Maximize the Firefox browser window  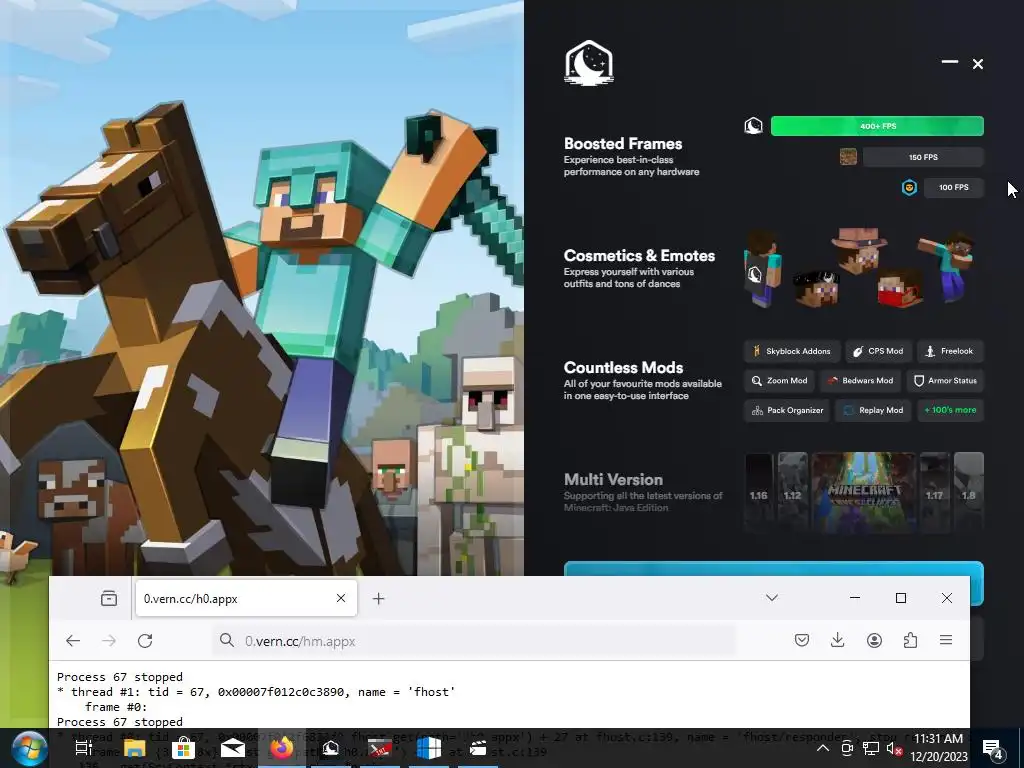pyautogui.click(x=901, y=598)
